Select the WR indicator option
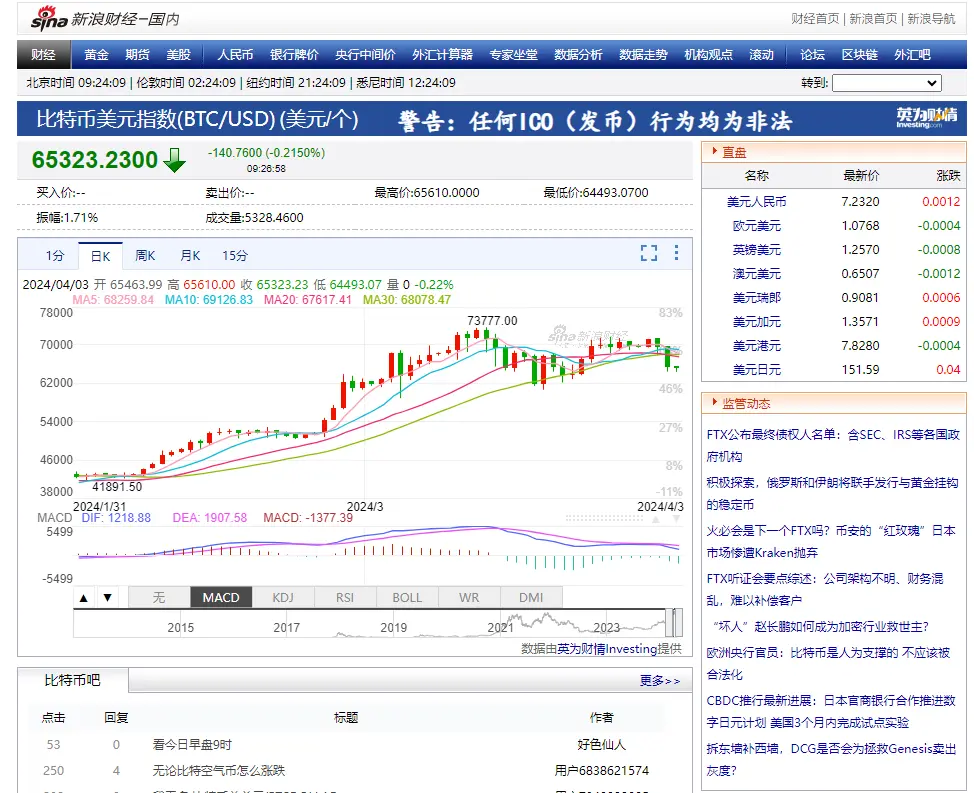Viewport: 974px width, 793px height. [x=470, y=597]
